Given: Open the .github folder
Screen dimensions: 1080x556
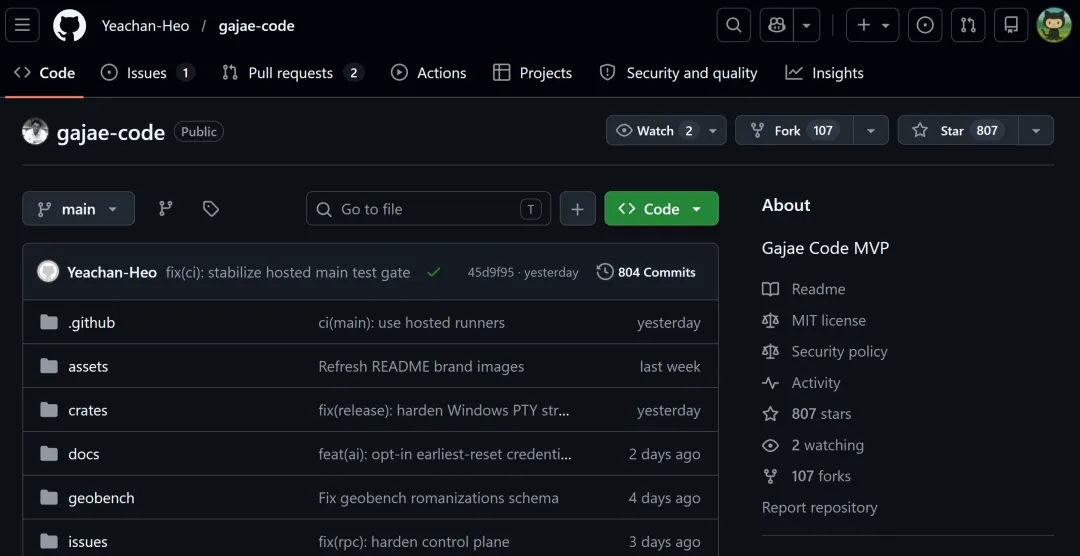Looking at the screenshot, I should [x=92, y=322].
